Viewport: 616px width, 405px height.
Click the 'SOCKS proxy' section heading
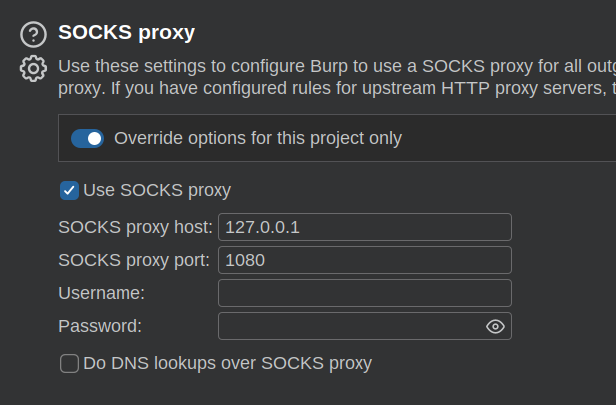(126, 32)
